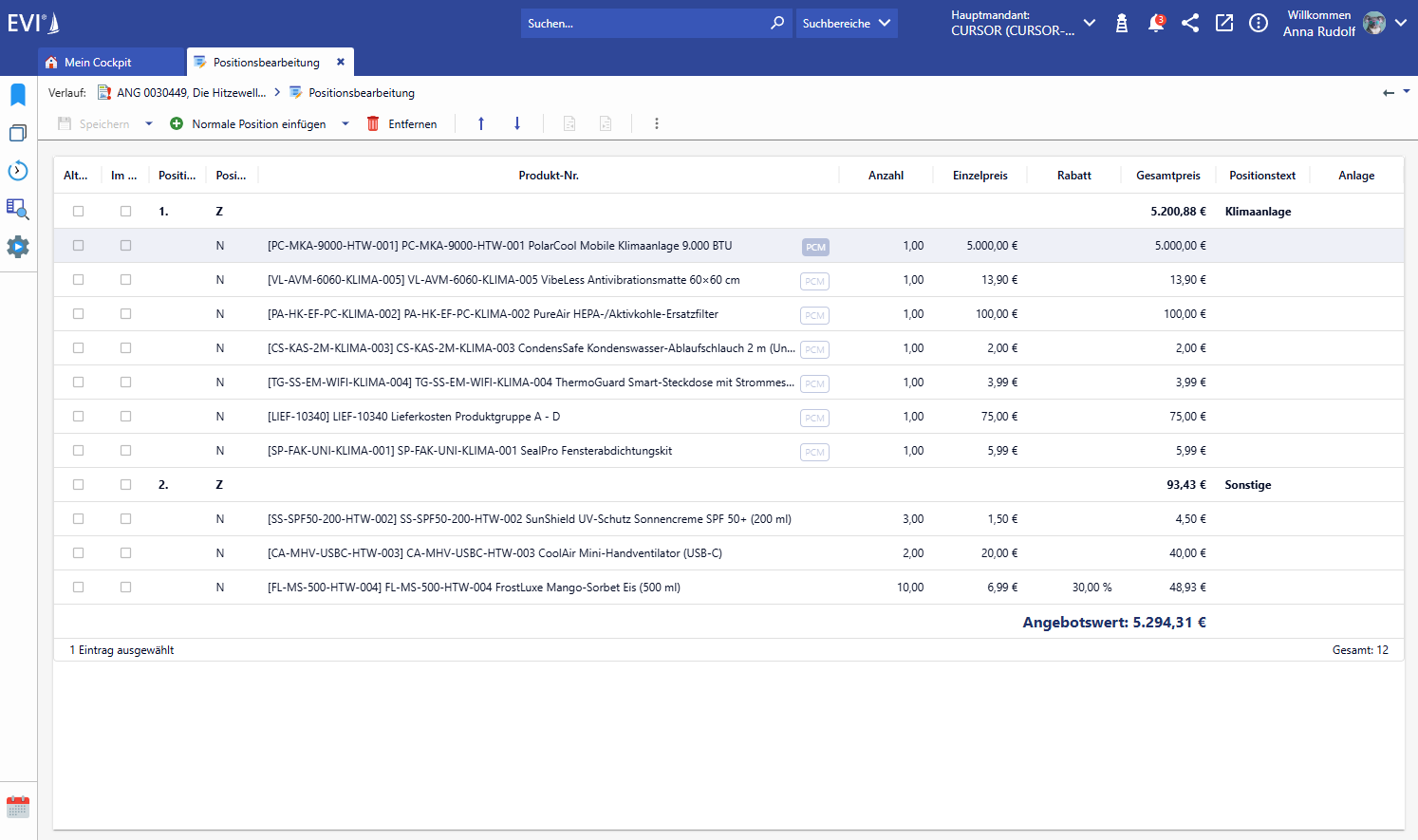Open the history clock icon in sidebar
Image resolution: width=1418 pixels, height=840 pixels.
pos(18,171)
